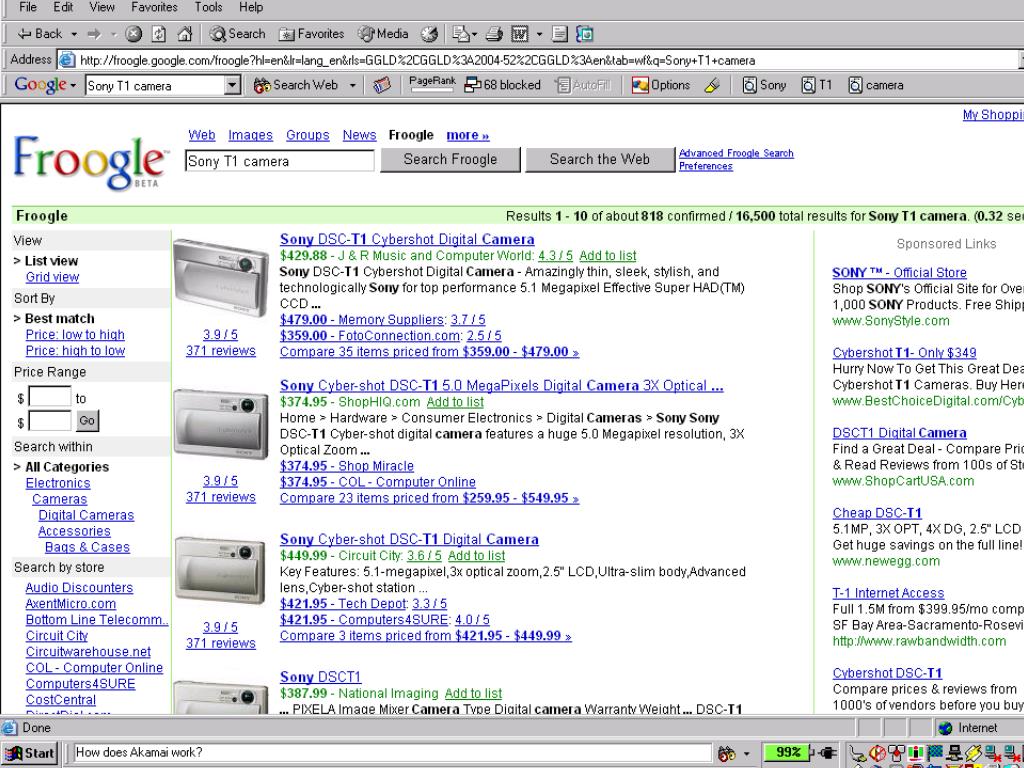This screenshot has width=1024, height=768.
Task: Sort results by Price: high to low
Action: (75, 351)
